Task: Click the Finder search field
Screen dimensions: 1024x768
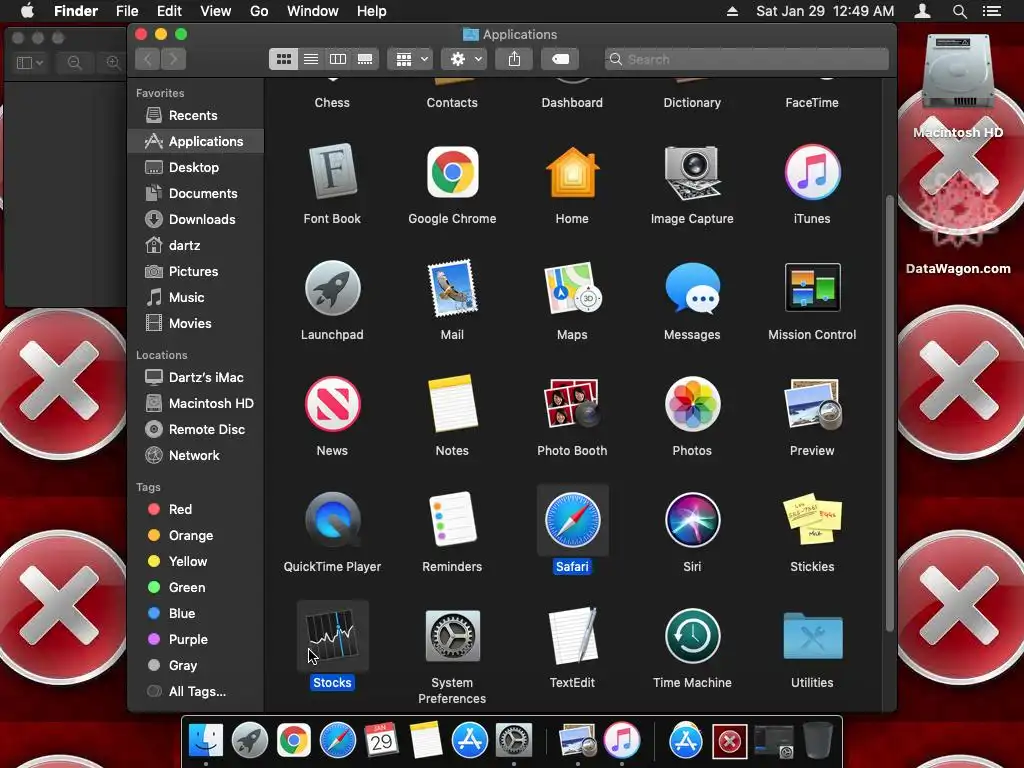Action: point(746,59)
